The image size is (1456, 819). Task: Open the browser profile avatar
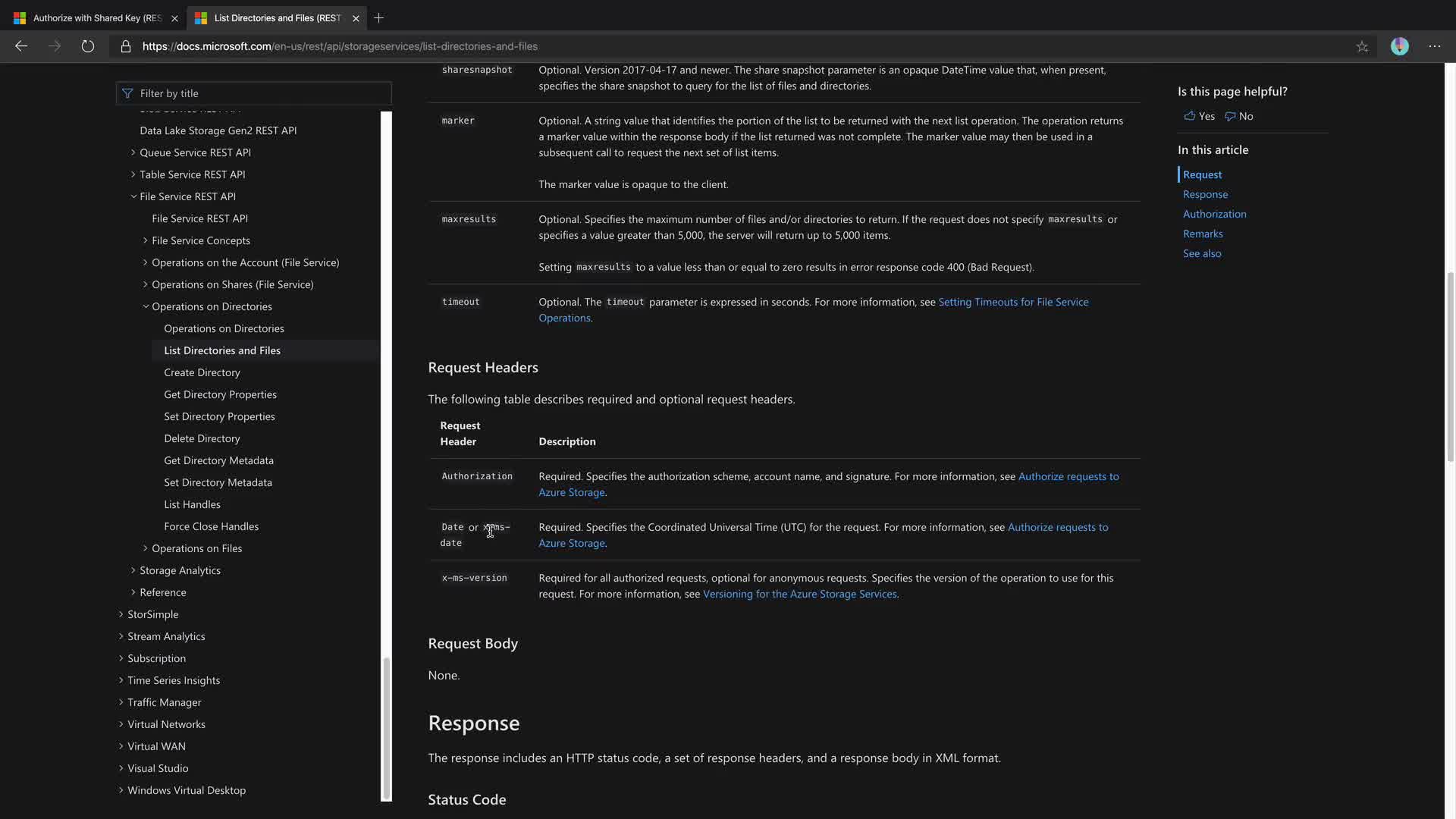click(1399, 46)
